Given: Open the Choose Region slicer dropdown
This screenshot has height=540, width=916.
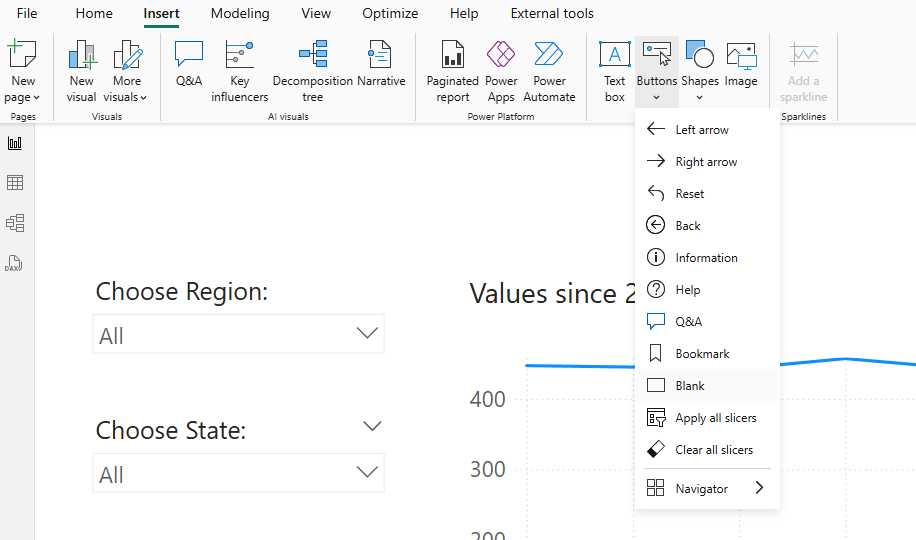Looking at the screenshot, I should (366, 335).
